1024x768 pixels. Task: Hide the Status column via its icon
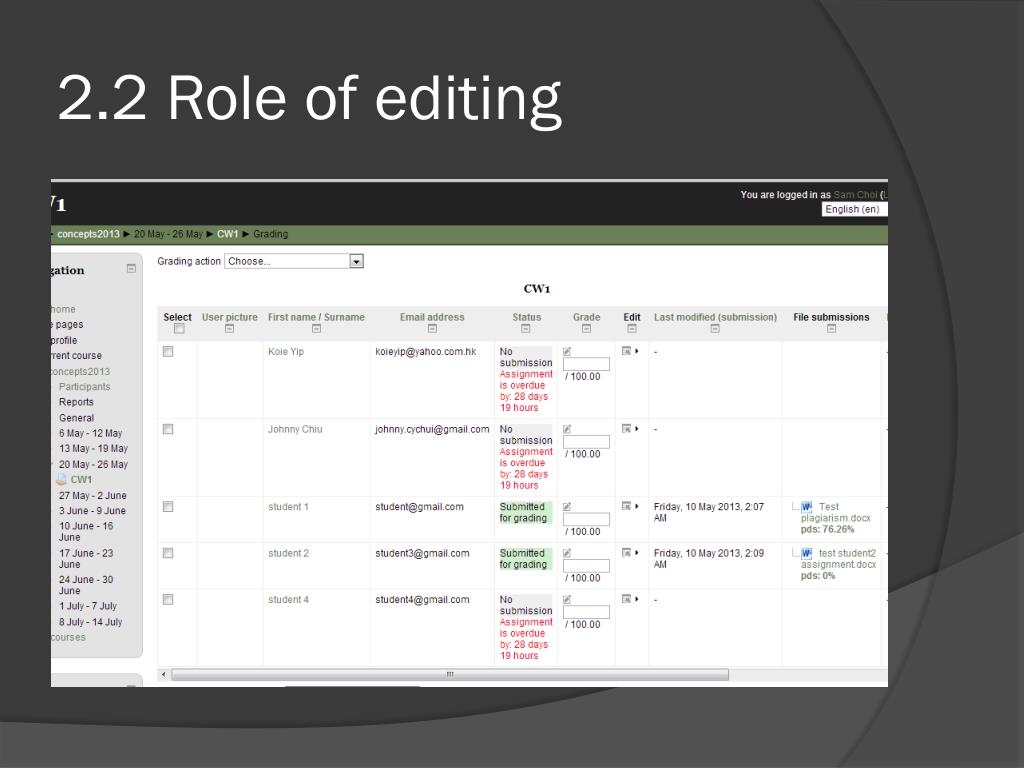point(526,329)
